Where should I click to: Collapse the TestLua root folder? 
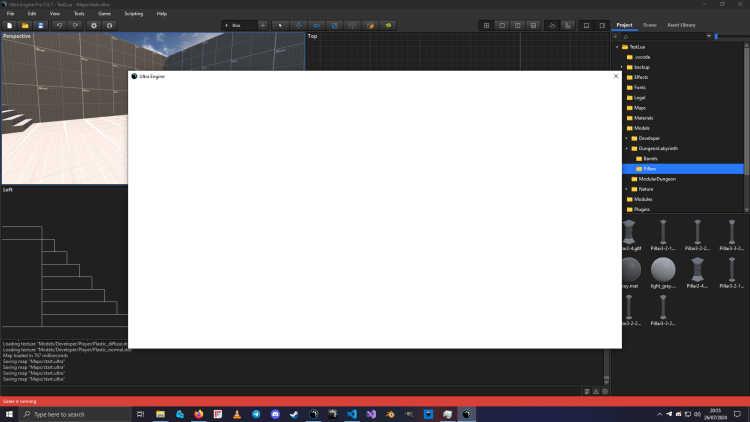tap(617, 47)
